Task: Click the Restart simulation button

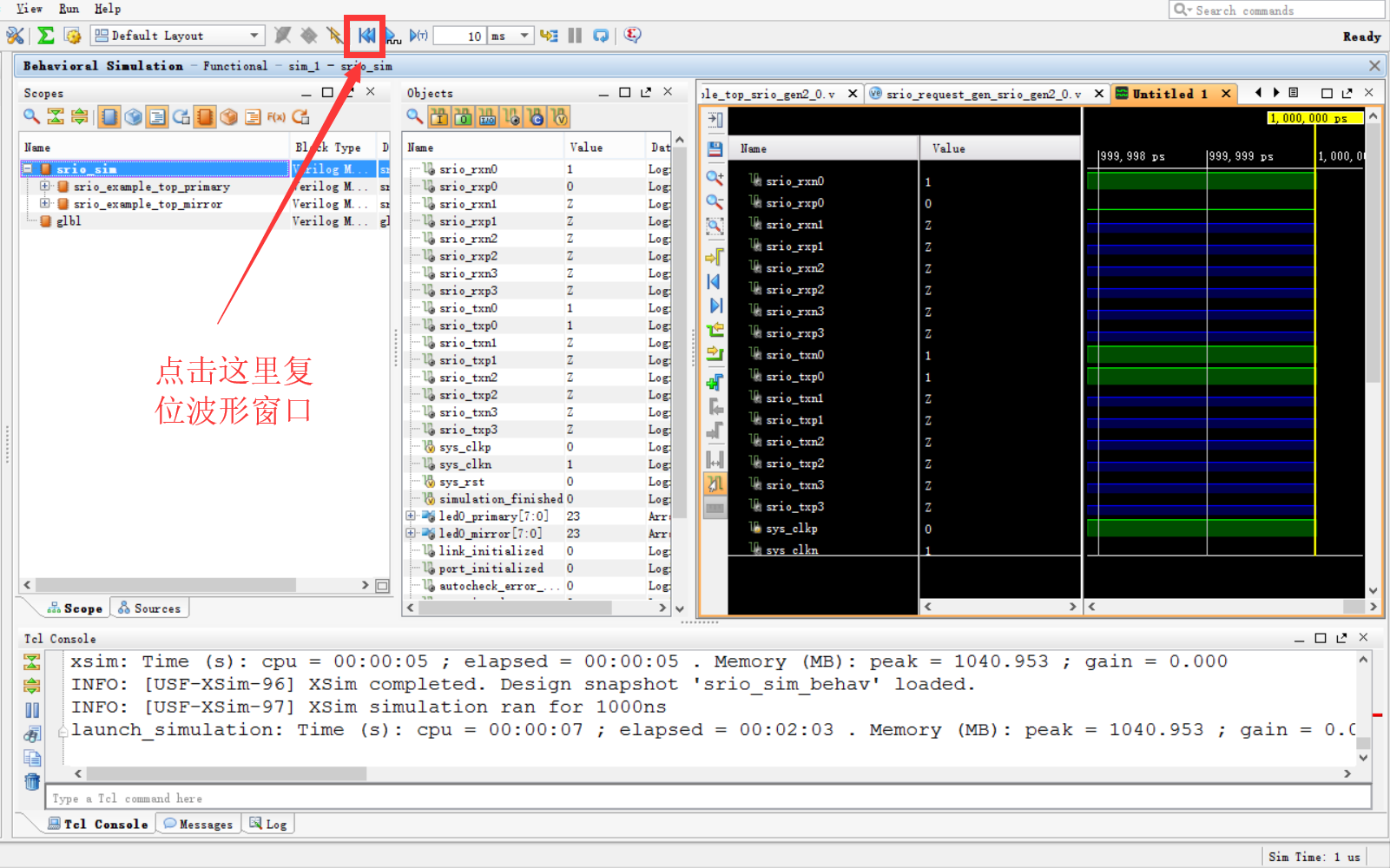Action: pyautogui.click(x=366, y=36)
